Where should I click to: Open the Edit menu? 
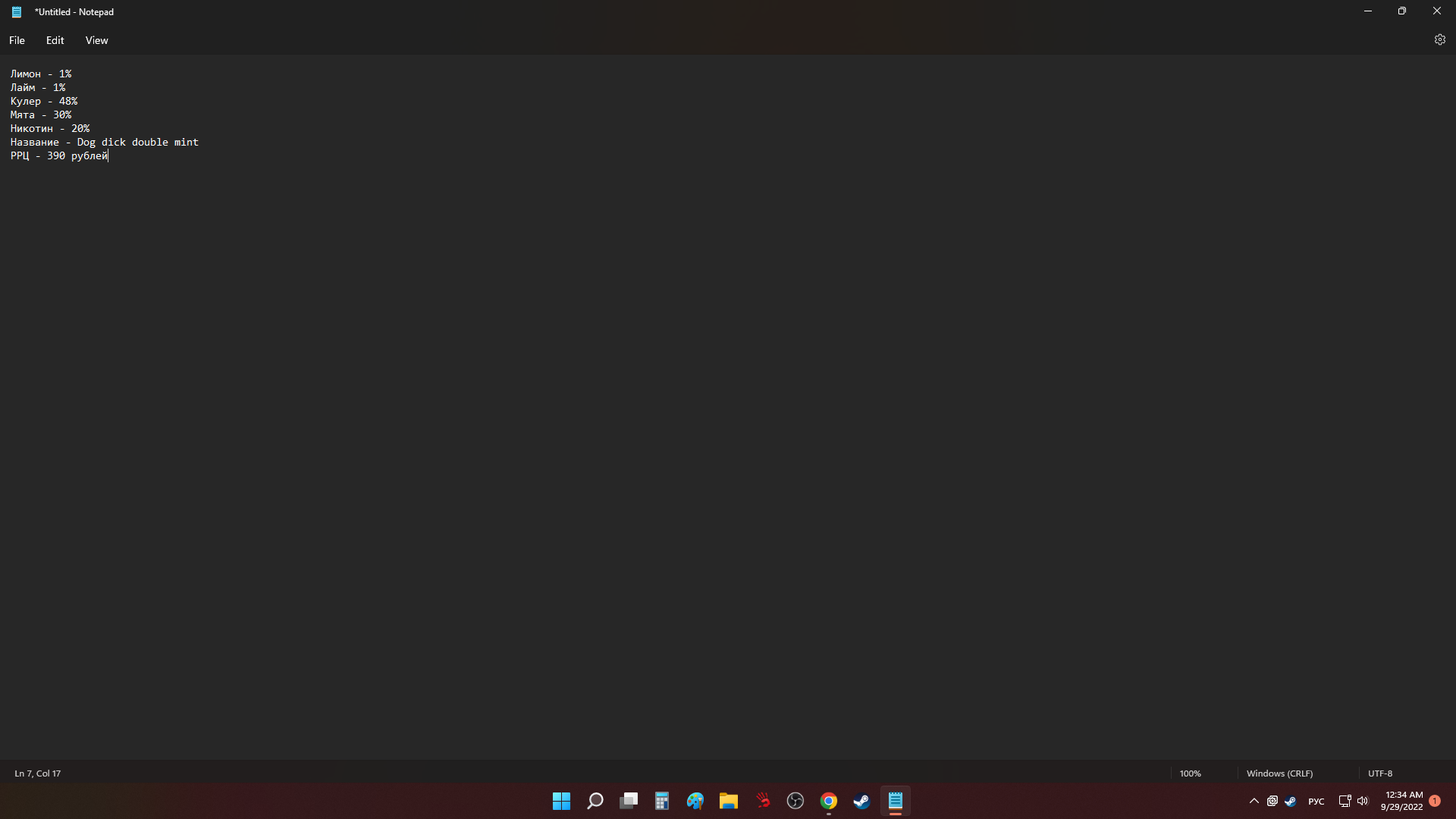[x=55, y=40]
